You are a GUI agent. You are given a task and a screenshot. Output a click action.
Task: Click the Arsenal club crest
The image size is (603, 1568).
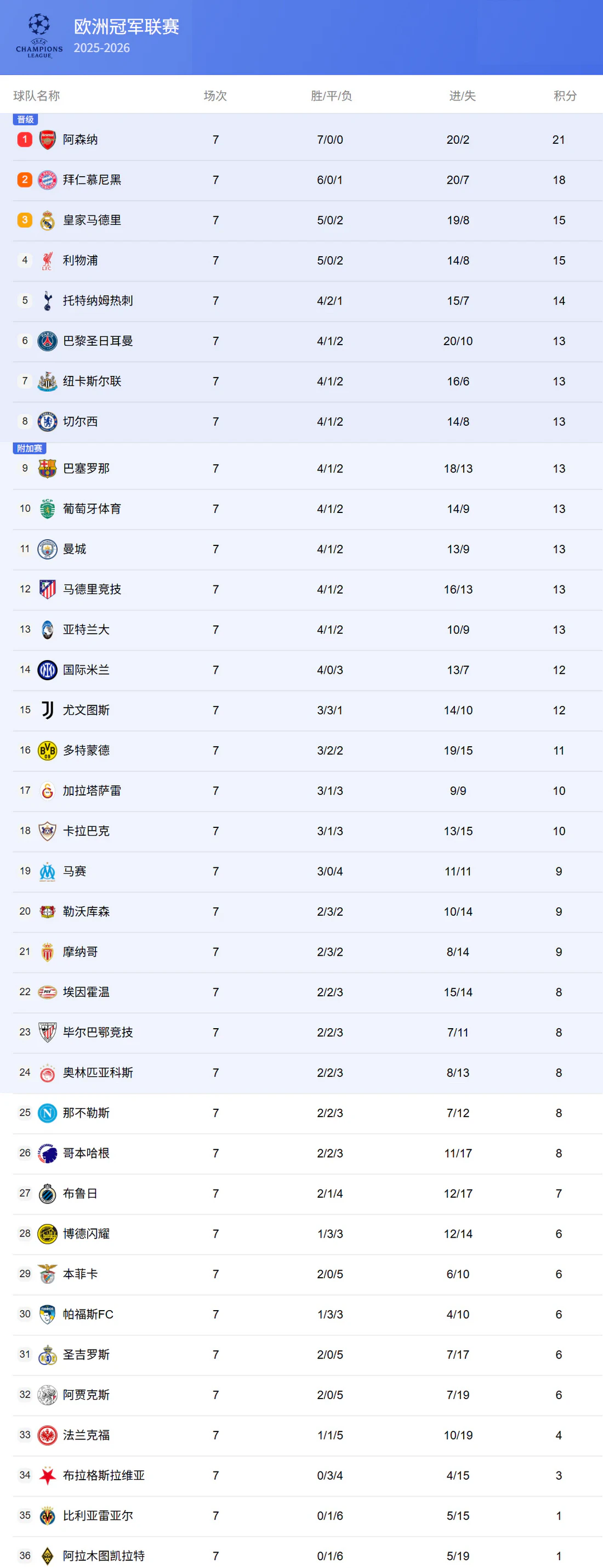[x=48, y=140]
